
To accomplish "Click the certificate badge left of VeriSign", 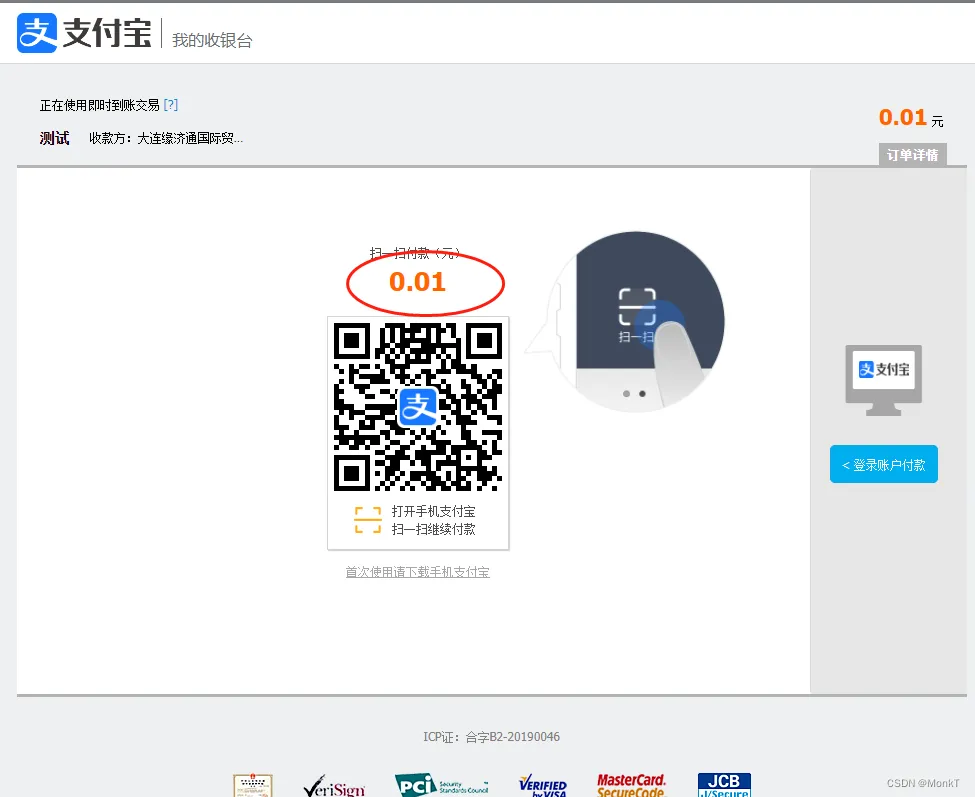I will click(x=252, y=785).
